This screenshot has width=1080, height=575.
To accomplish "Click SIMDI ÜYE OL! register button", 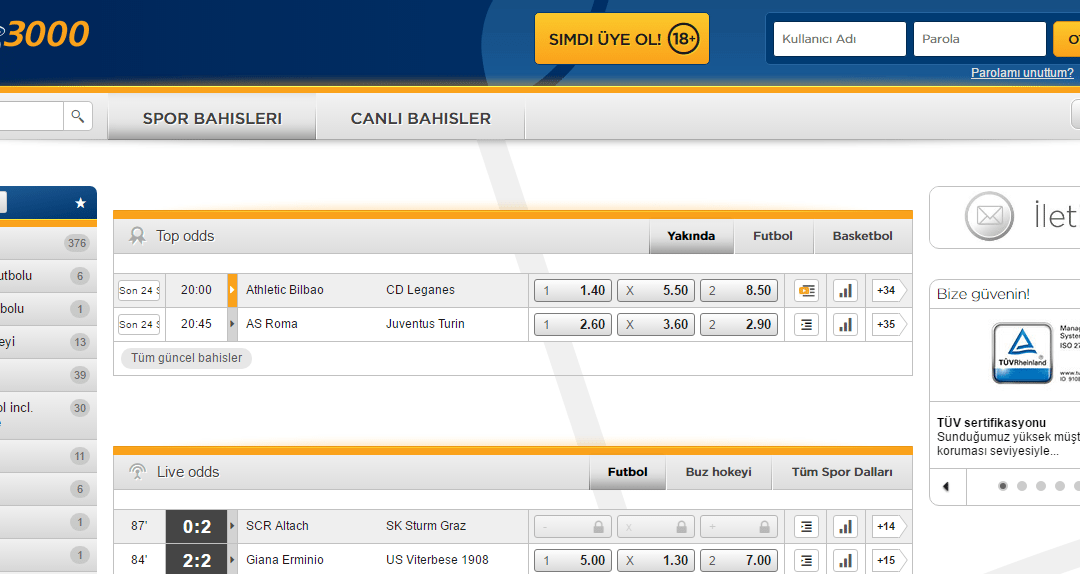I will [622, 39].
